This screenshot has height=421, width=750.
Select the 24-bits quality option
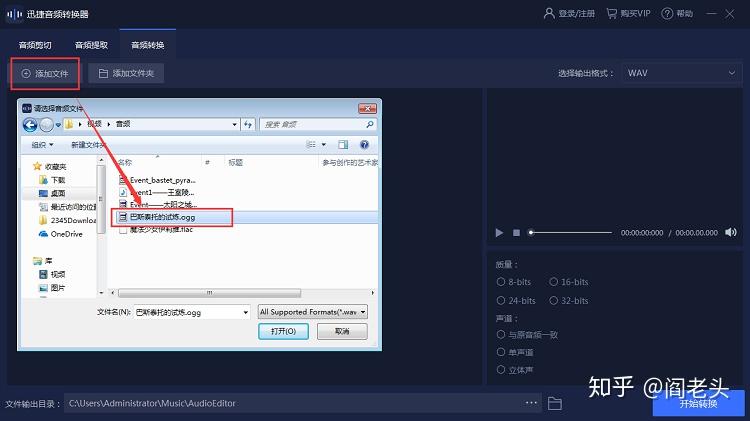tap(516, 300)
